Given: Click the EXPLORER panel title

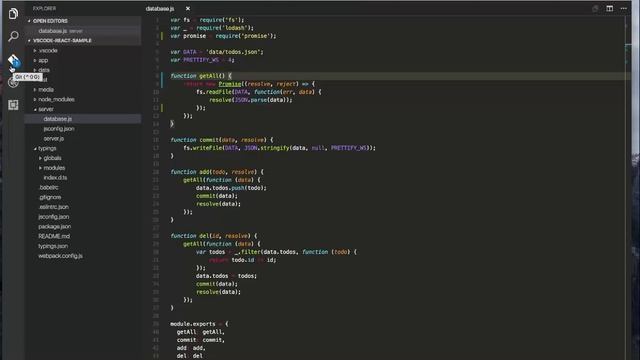Looking at the screenshot, I should click(x=44, y=8).
